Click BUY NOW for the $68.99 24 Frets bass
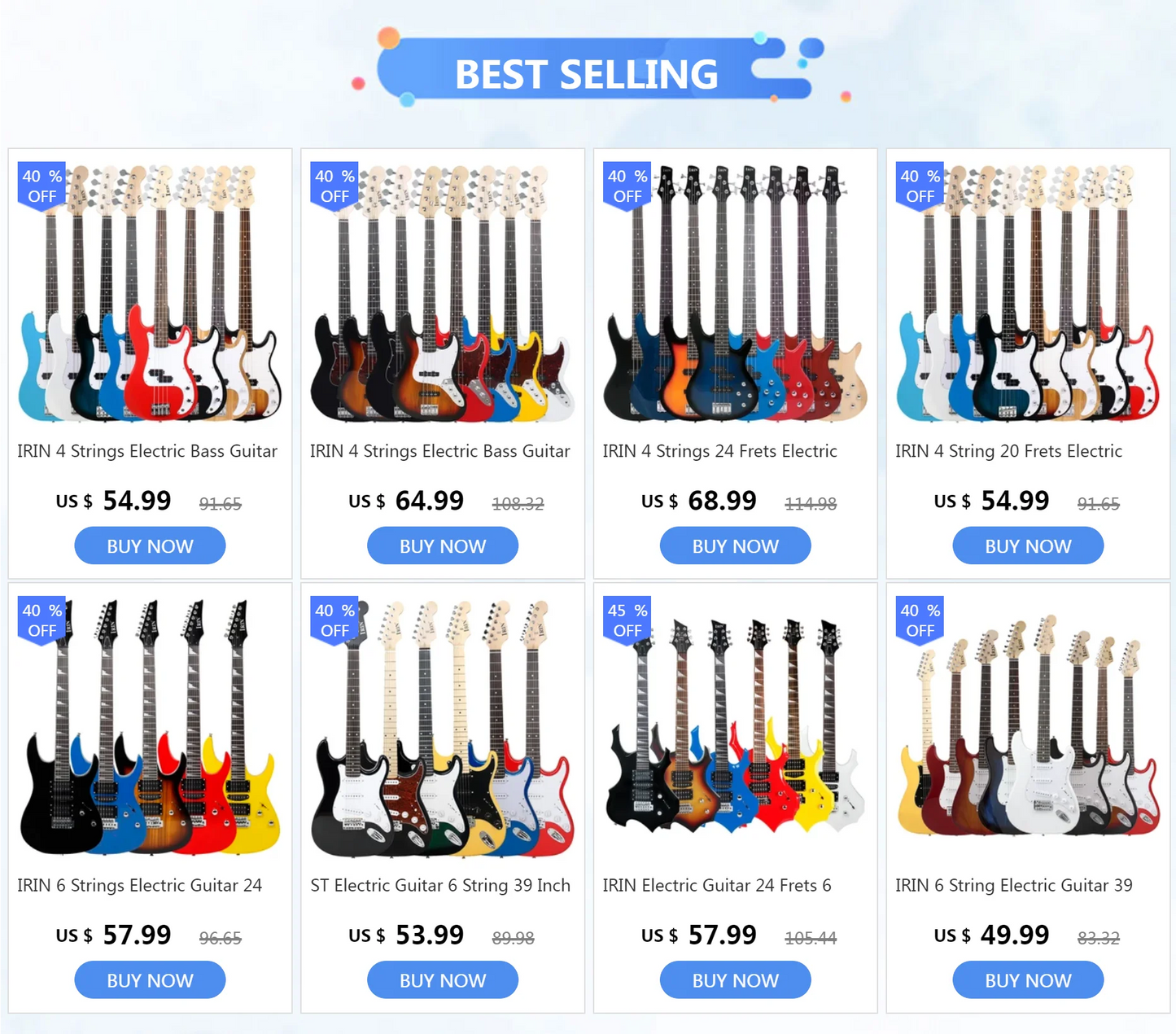Screen dimensions: 1176x1034 (x=735, y=545)
